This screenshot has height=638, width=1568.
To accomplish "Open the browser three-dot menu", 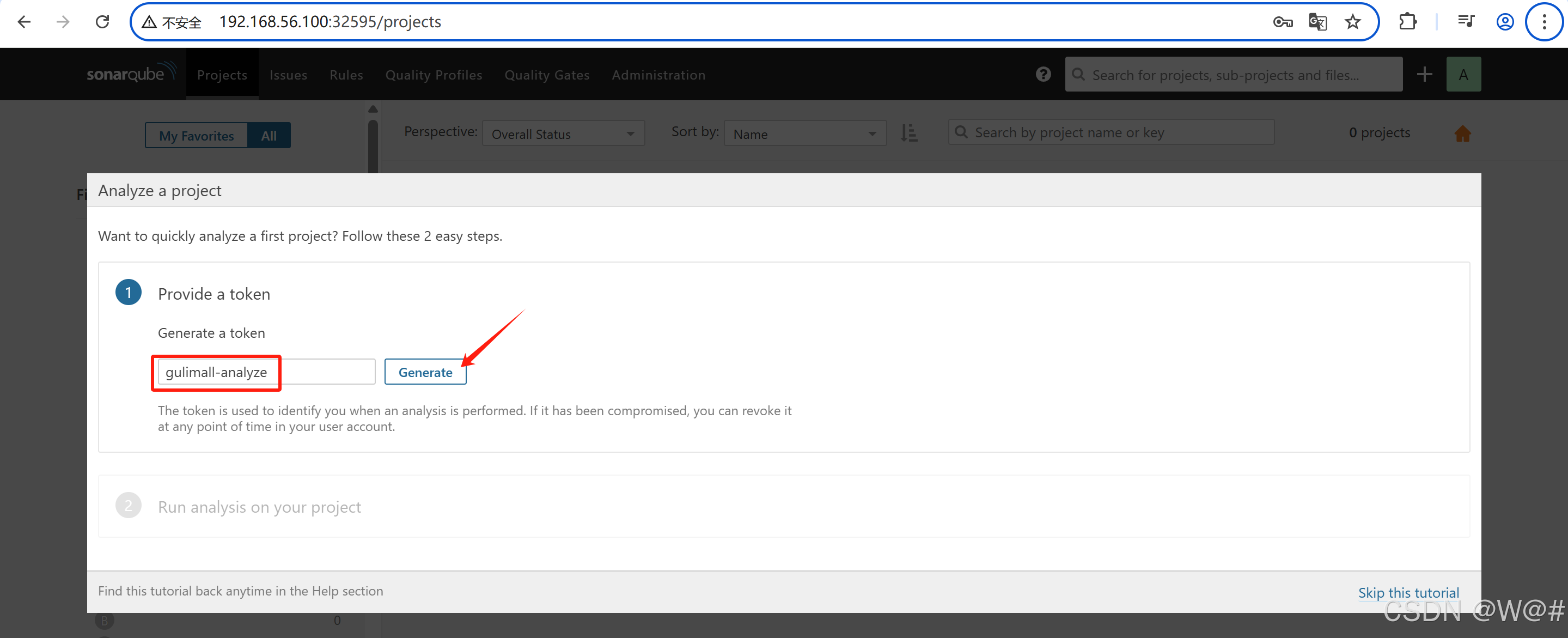I will pos(1544,22).
